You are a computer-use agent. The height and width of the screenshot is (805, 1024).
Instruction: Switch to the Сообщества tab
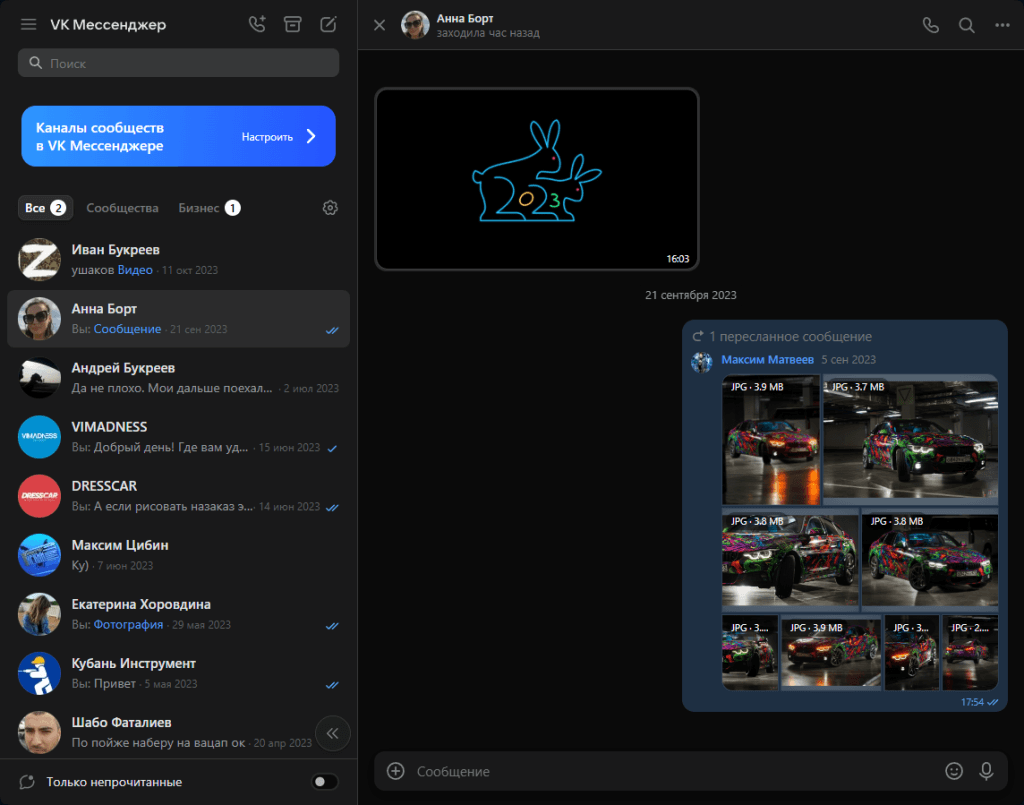tap(122, 208)
